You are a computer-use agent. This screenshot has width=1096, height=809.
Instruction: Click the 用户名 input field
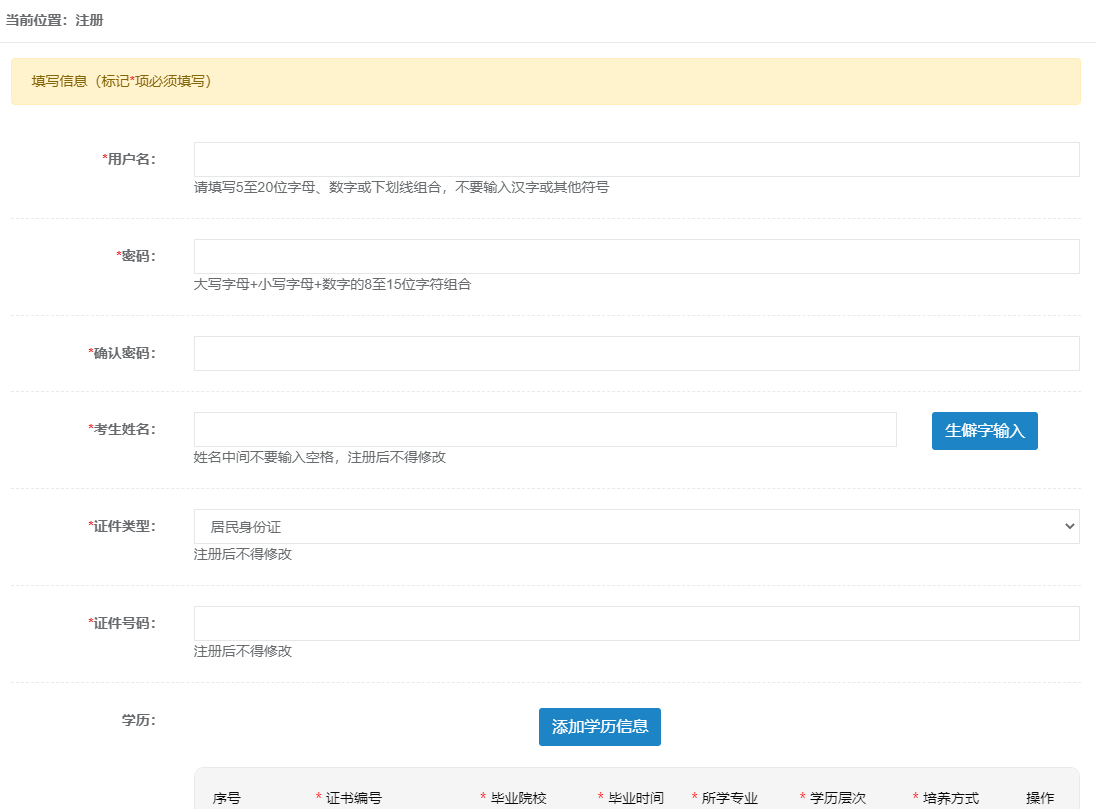click(636, 160)
